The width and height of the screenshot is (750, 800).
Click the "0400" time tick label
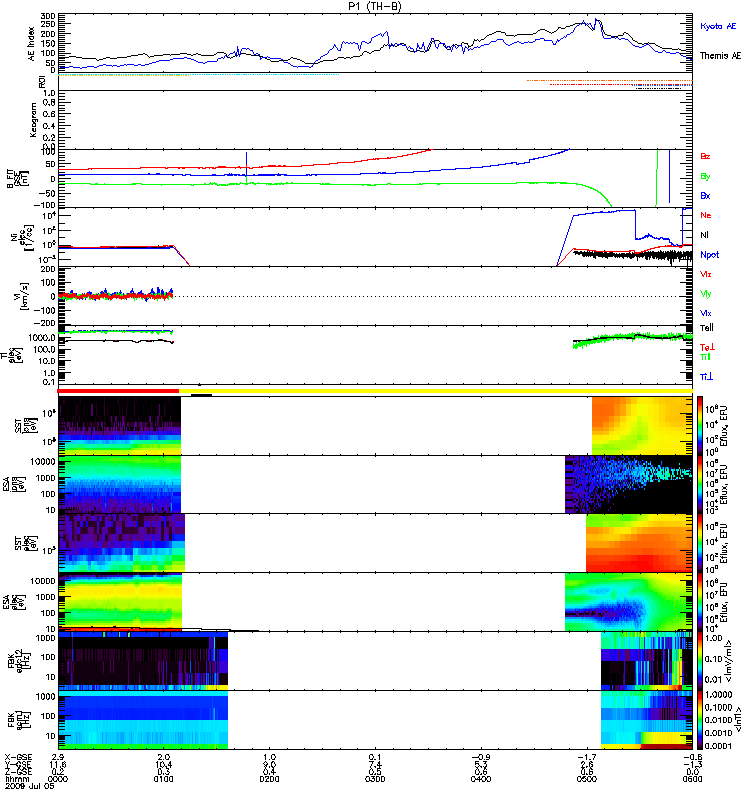click(481, 779)
